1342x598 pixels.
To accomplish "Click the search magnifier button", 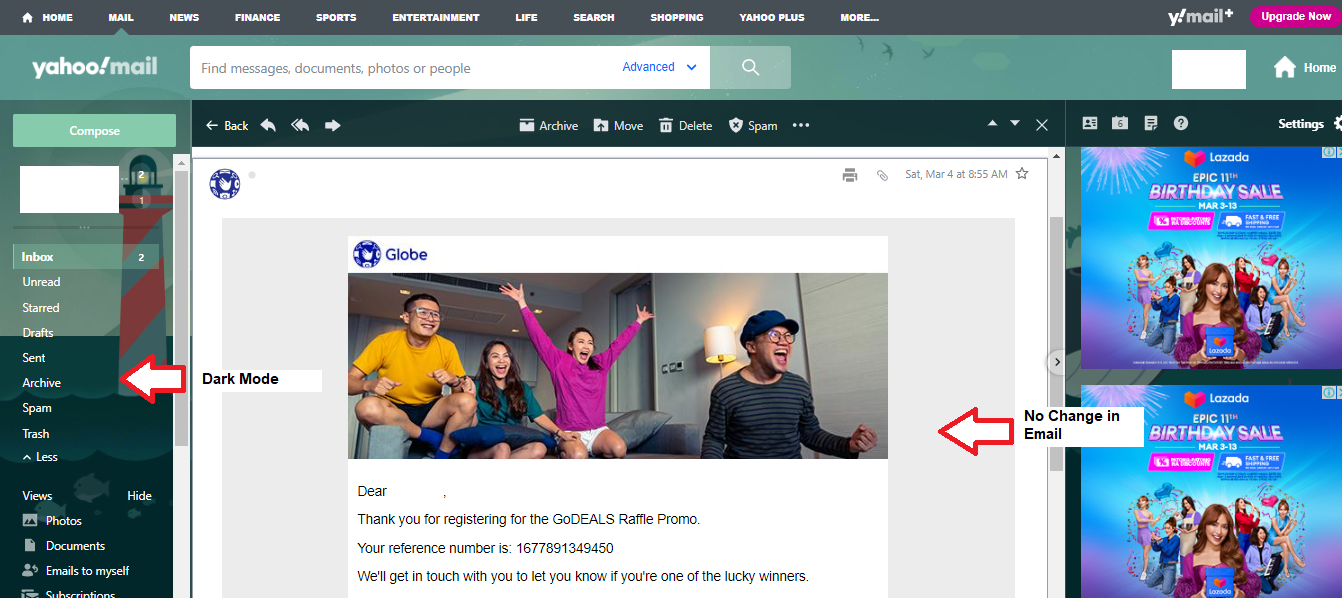I will [x=751, y=68].
